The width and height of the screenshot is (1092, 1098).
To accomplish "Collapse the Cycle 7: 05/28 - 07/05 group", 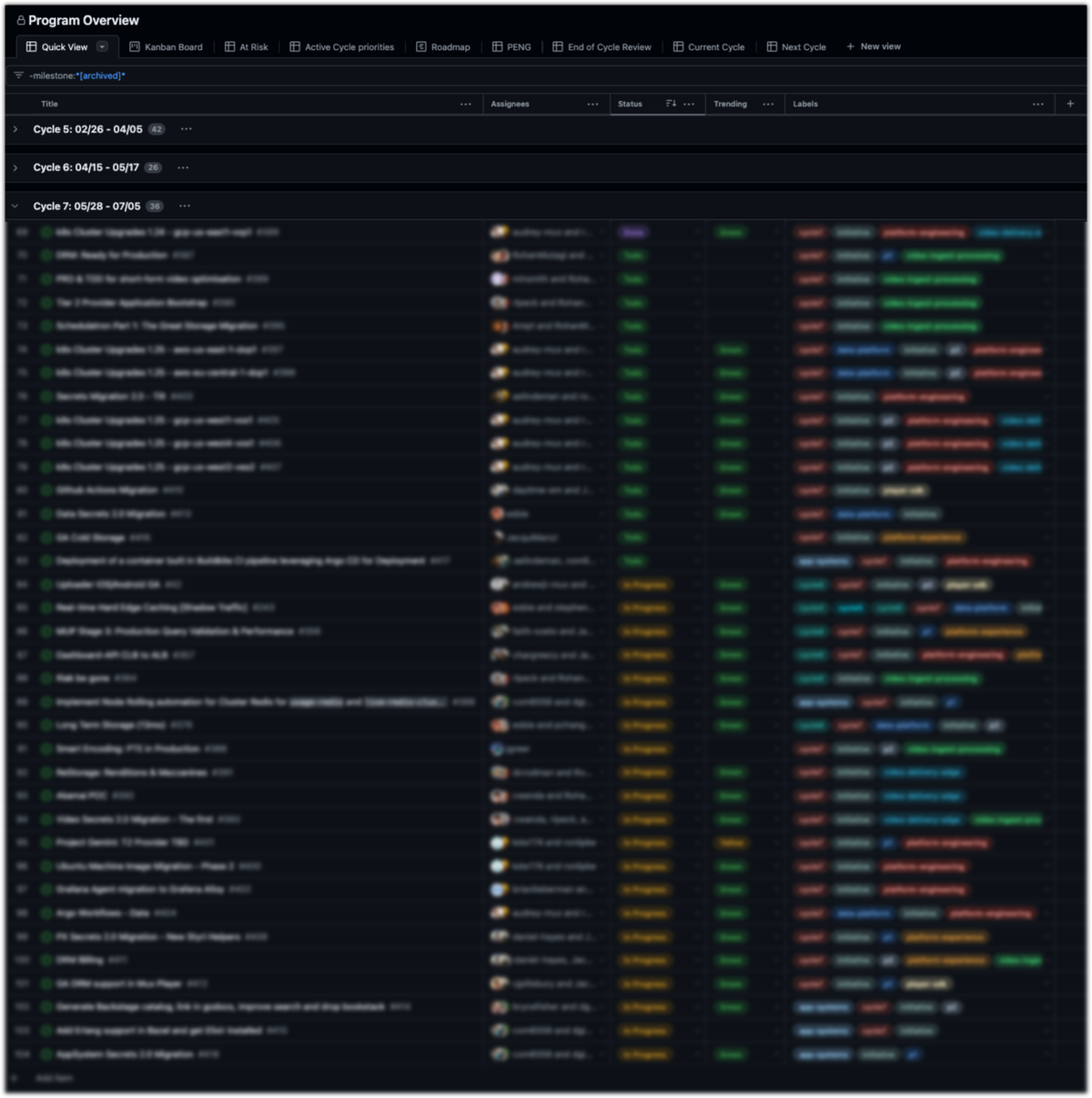I will 15,206.
